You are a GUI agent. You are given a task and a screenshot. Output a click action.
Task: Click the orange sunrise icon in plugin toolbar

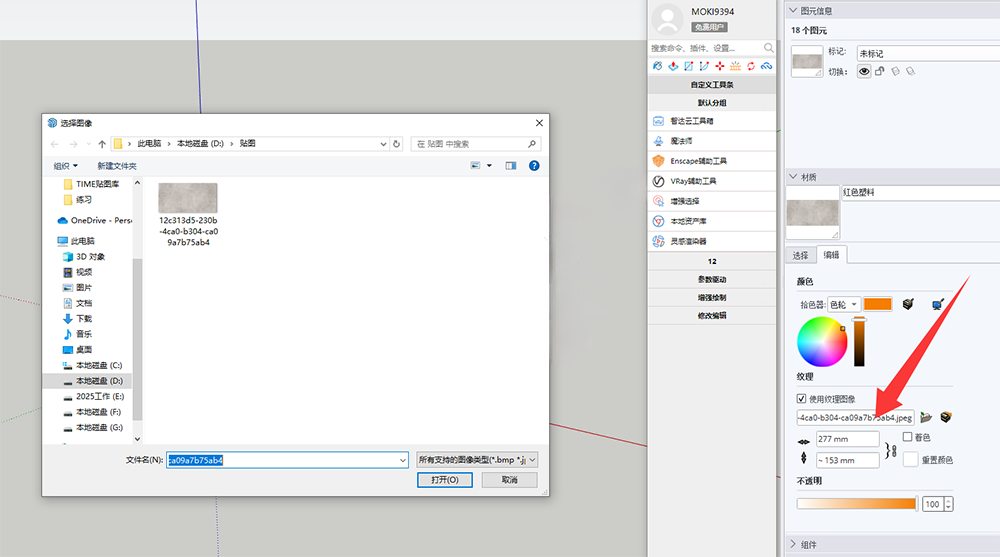(x=735, y=66)
